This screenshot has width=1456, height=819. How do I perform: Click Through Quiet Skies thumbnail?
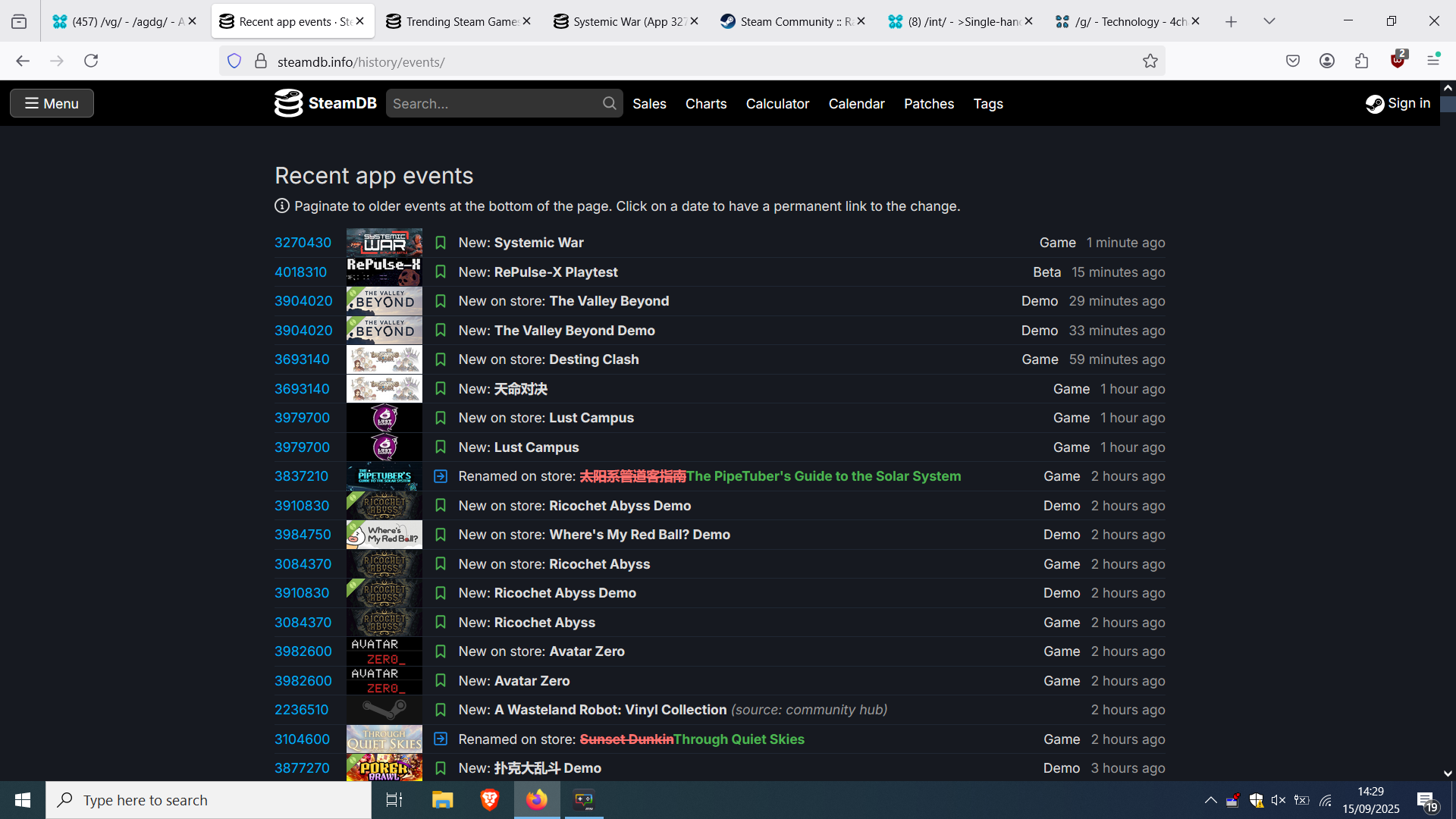(384, 739)
